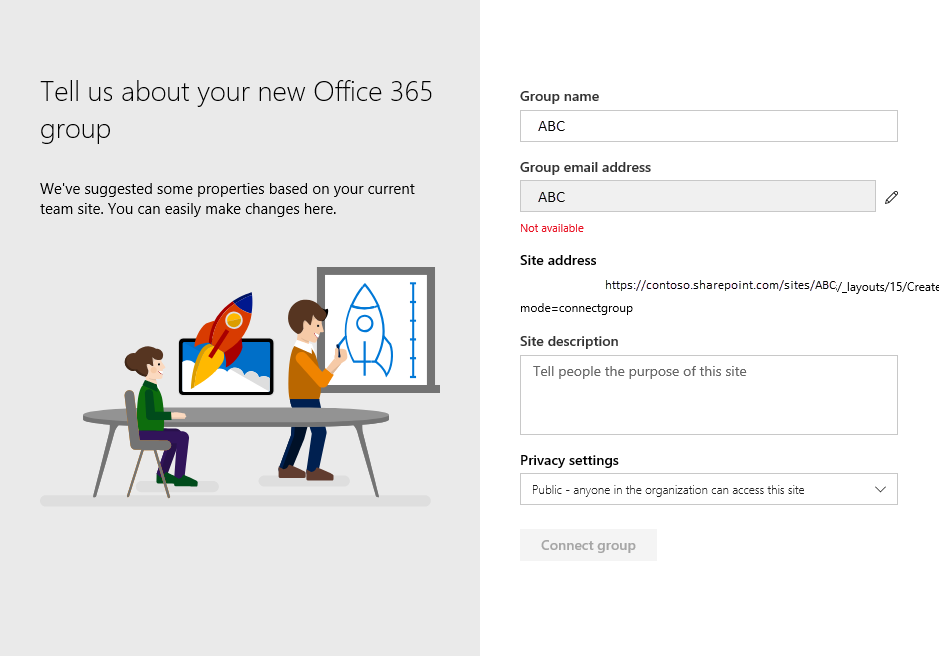
Task: Click the Group name input field
Action: (x=708, y=126)
